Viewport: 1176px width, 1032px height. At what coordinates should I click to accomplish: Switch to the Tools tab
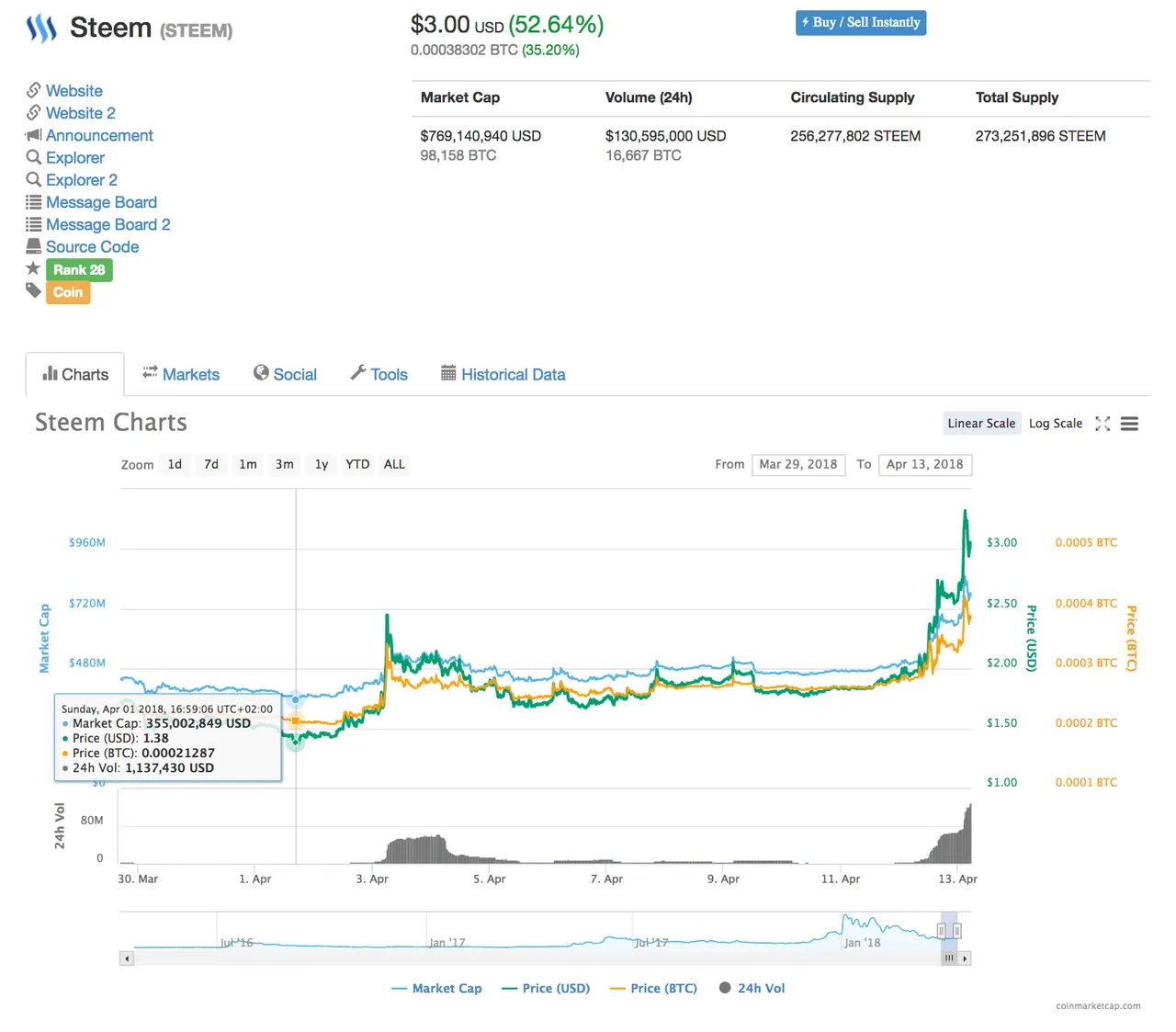tap(379, 375)
